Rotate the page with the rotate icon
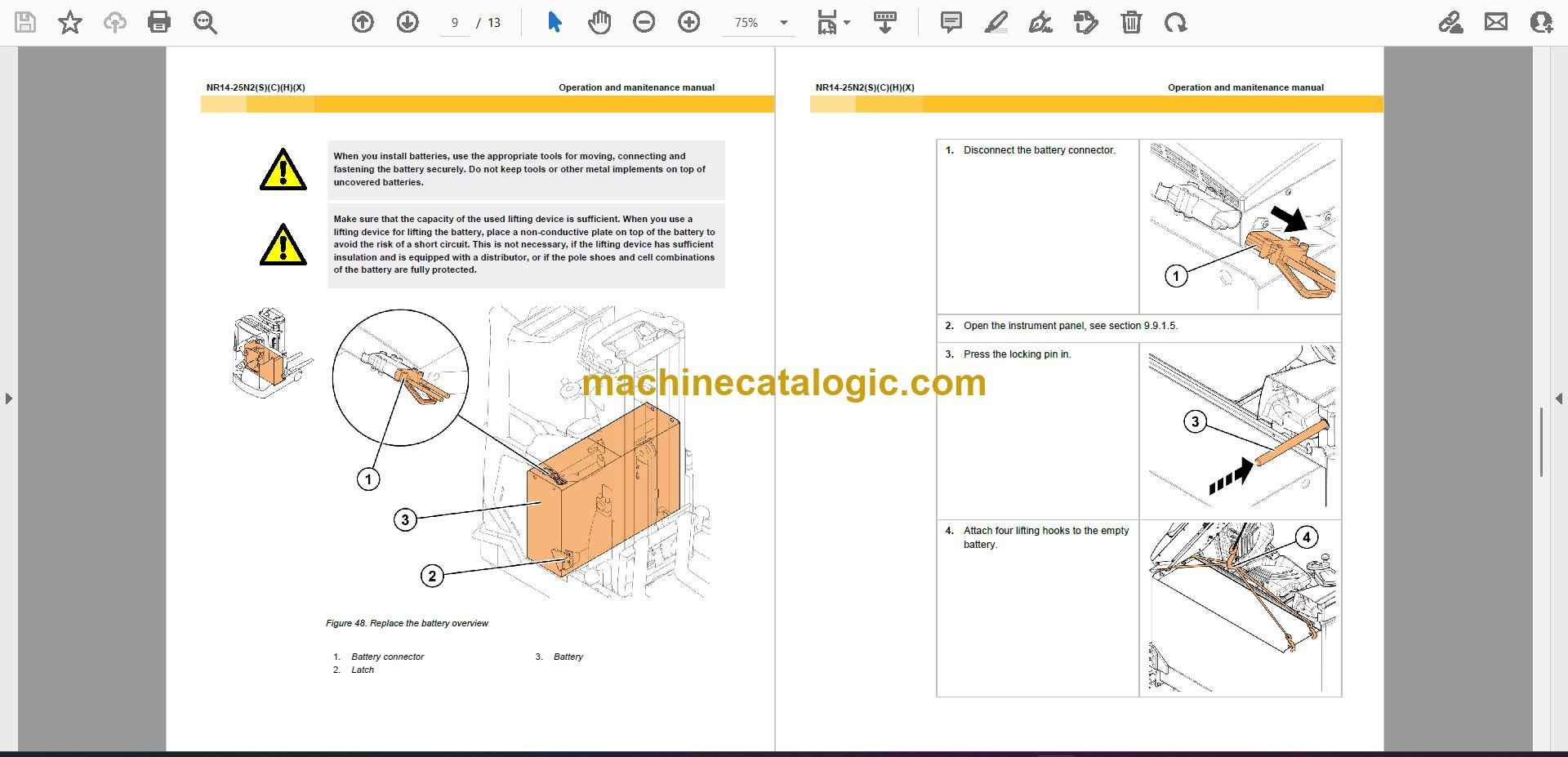 click(x=1176, y=22)
